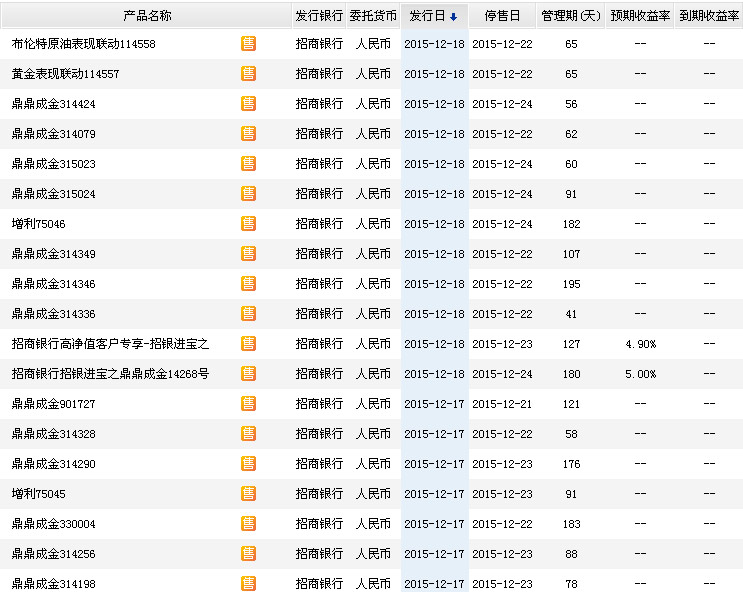Viewport: 743px width, 592px height.
Task: Click the 售 icon for 鼎鼎成金901727
Action: [248, 403]
